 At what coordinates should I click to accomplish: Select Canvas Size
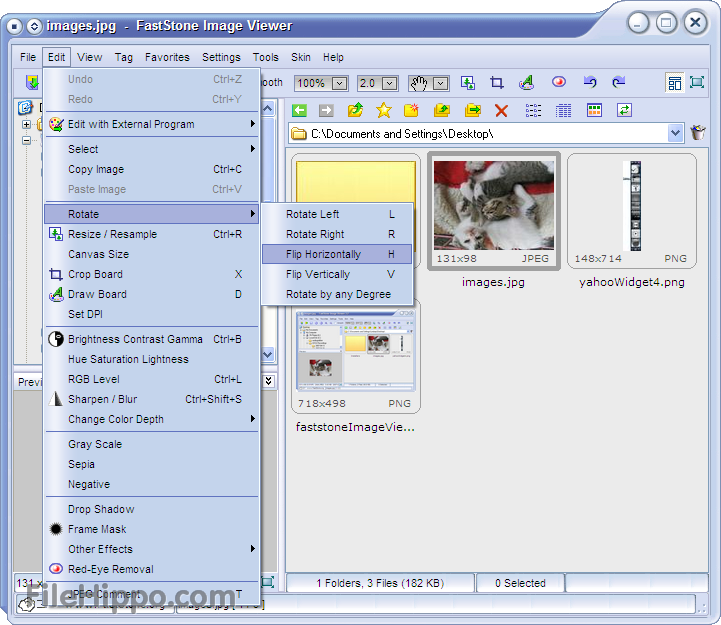point(152,254)
